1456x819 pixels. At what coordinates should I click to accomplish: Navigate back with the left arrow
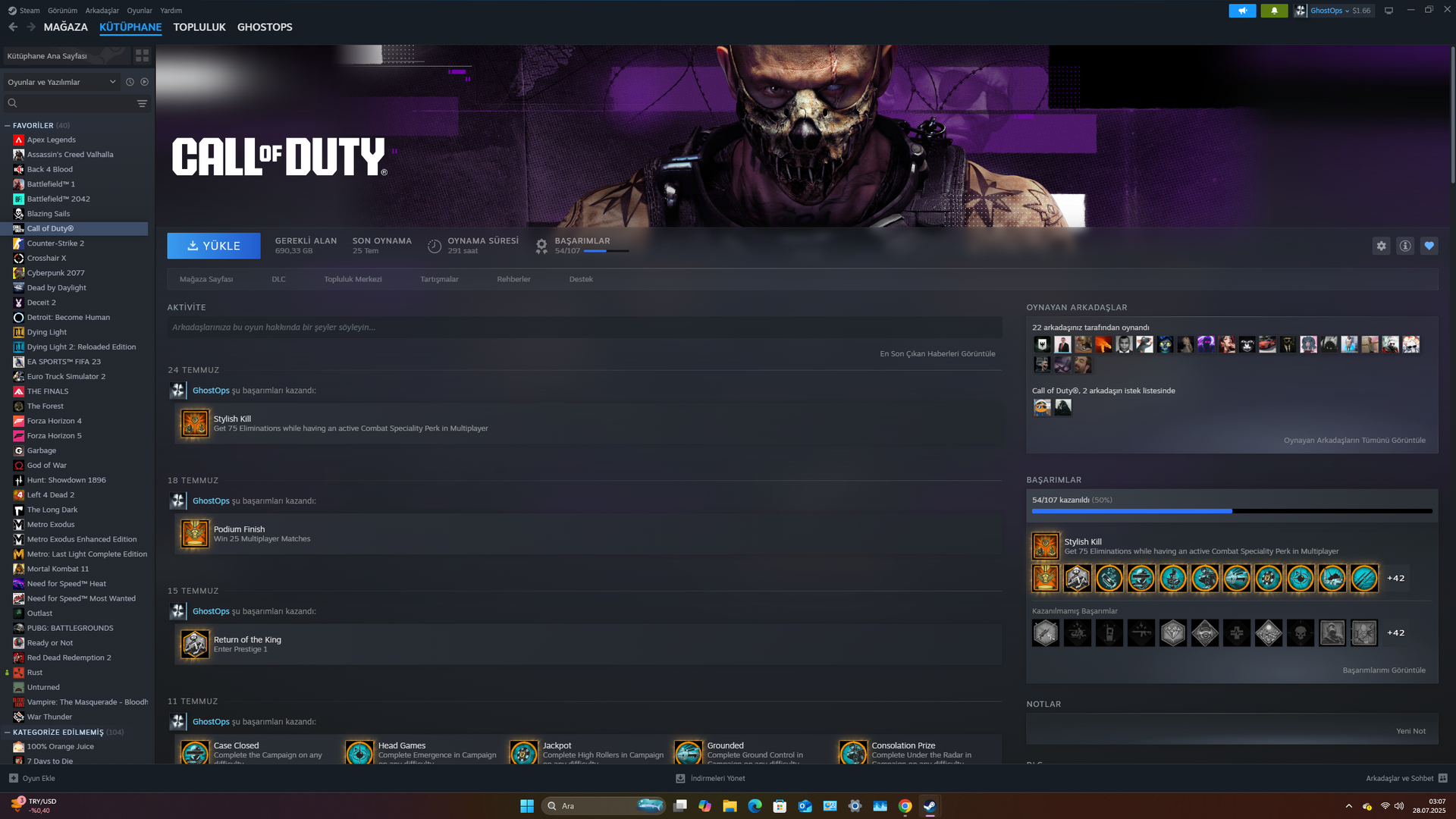[13, 27]
